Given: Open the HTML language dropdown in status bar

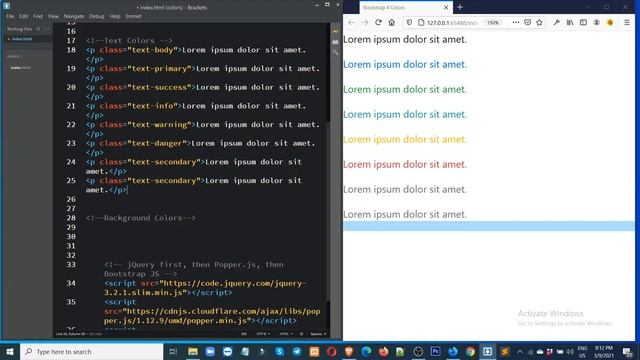Looking at the screenshot, I should pyautogui.click(x=286, y=334).
